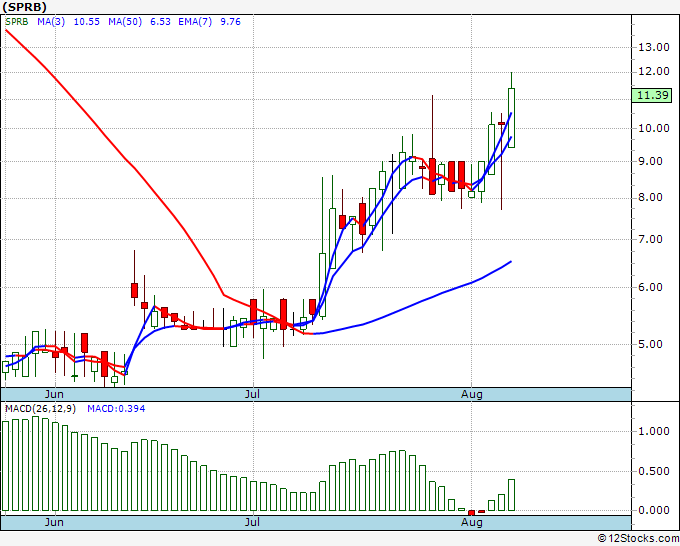
Task: Click the (SPRB) chart title
Action: (24, 7)
